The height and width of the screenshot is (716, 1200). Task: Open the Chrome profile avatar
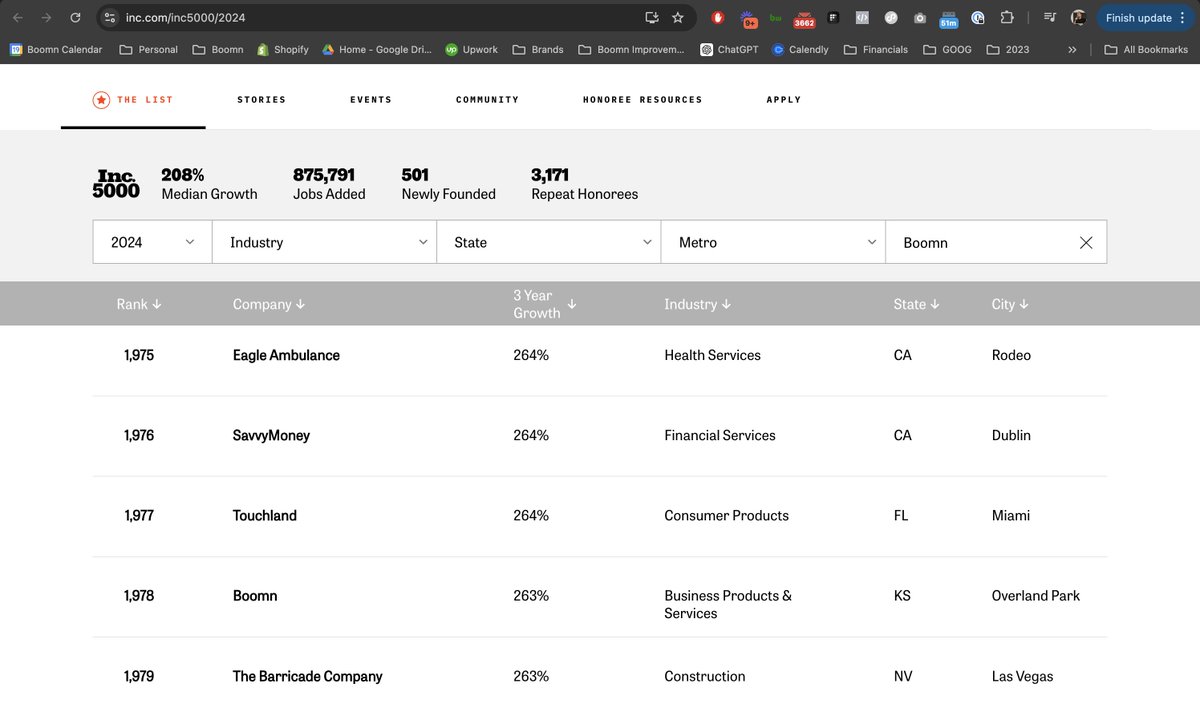pos(1079,18)
